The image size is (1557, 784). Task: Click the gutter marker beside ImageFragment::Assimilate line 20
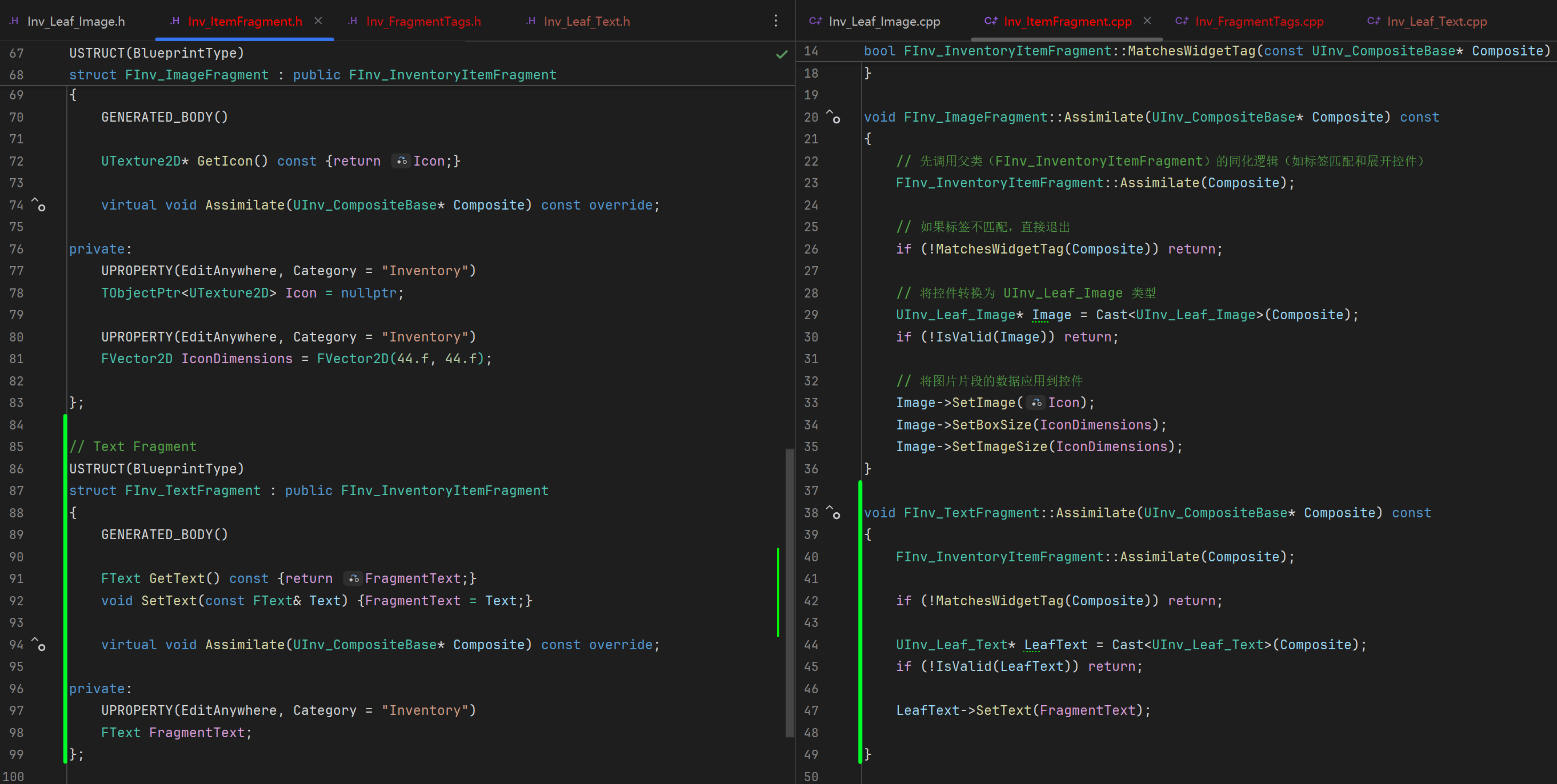coord(834,116)
